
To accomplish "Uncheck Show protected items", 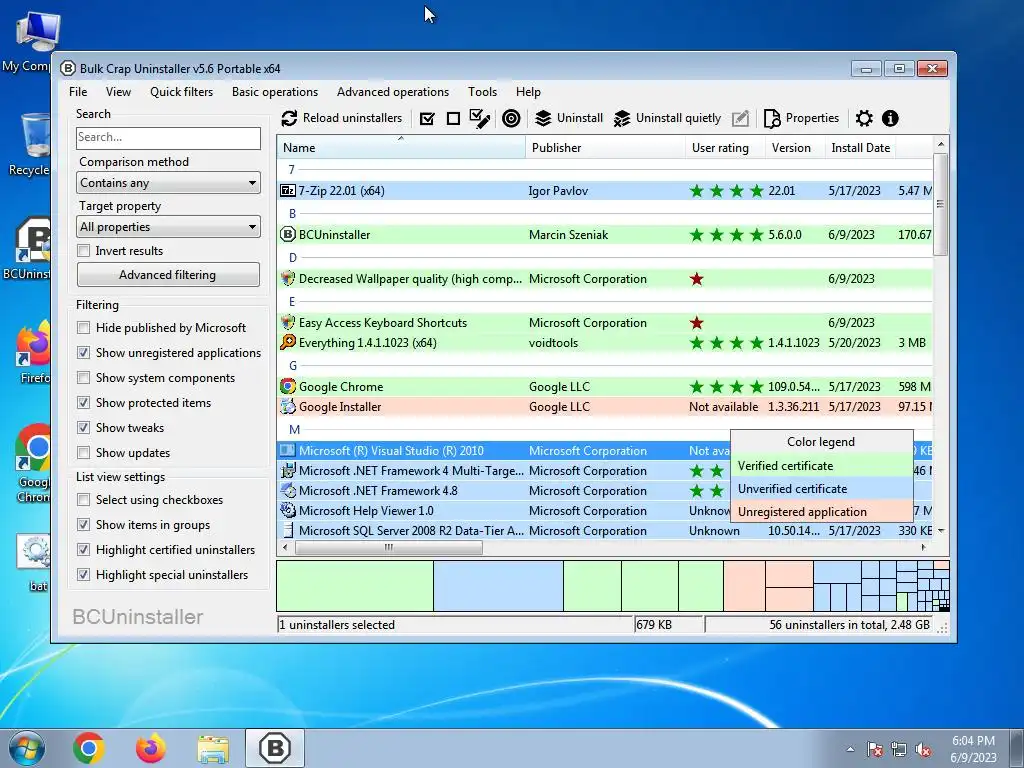I will (84, 403).
